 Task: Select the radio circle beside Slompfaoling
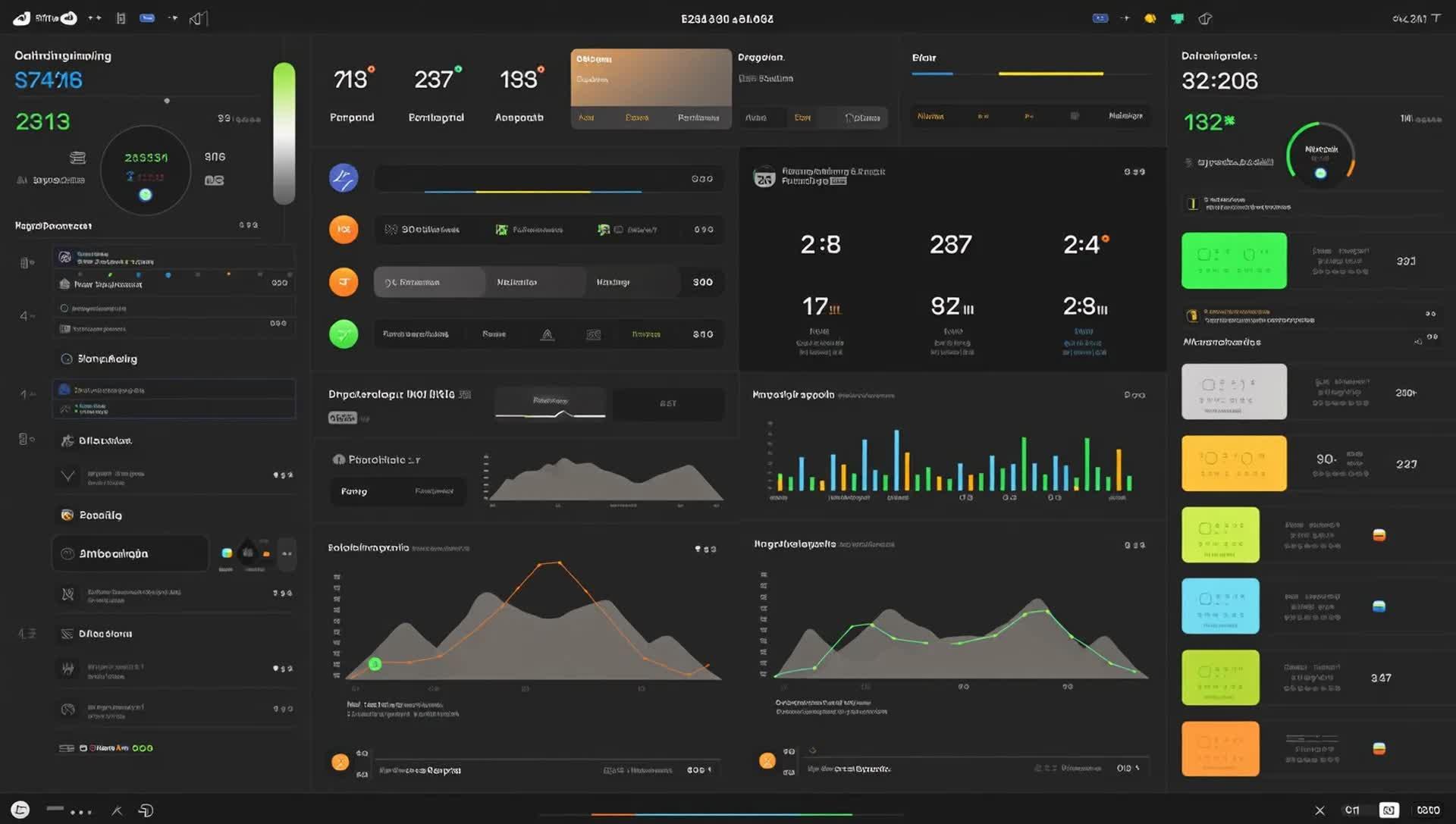[x=66, y=359]
